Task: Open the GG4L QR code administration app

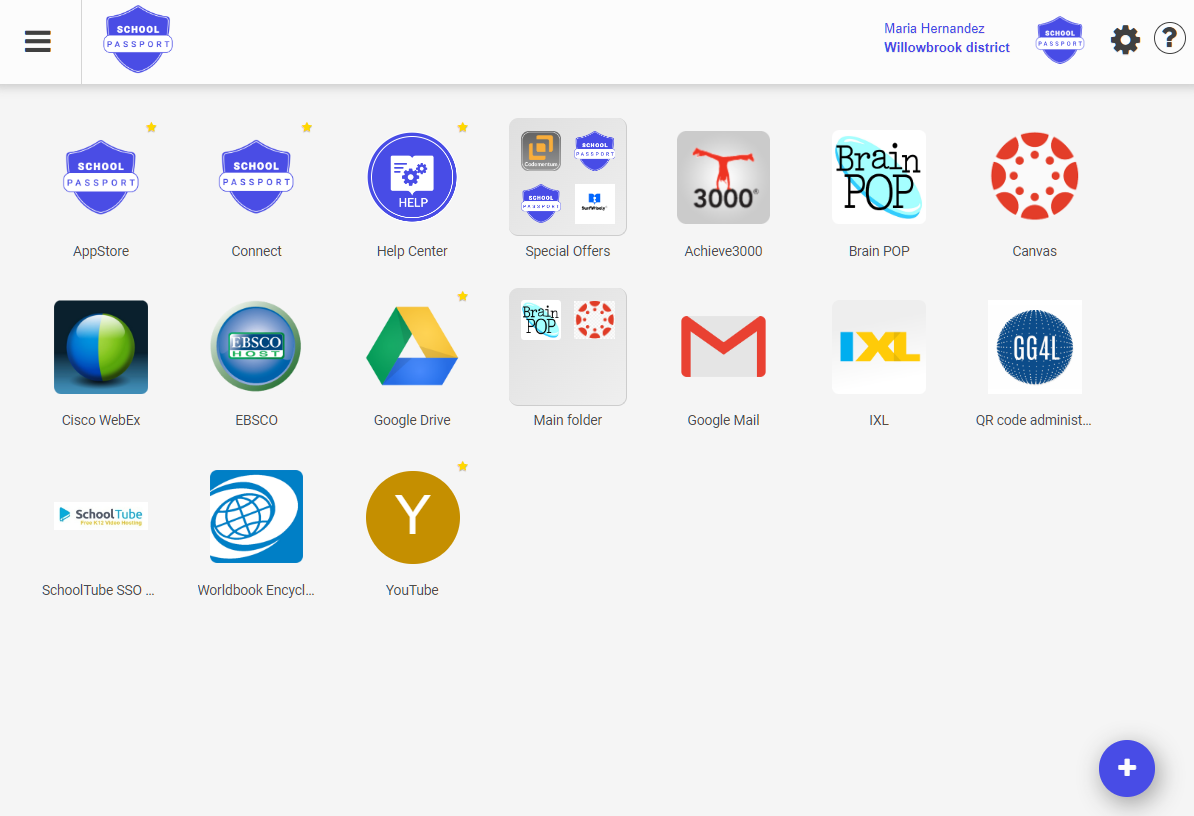Action: pyautogui.click(x=1034, y=347)
